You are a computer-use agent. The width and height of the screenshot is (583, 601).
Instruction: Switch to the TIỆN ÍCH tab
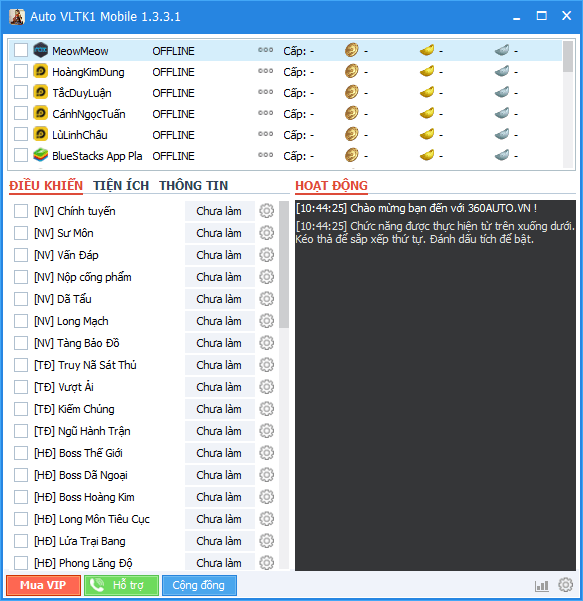[x=121, y=186]
